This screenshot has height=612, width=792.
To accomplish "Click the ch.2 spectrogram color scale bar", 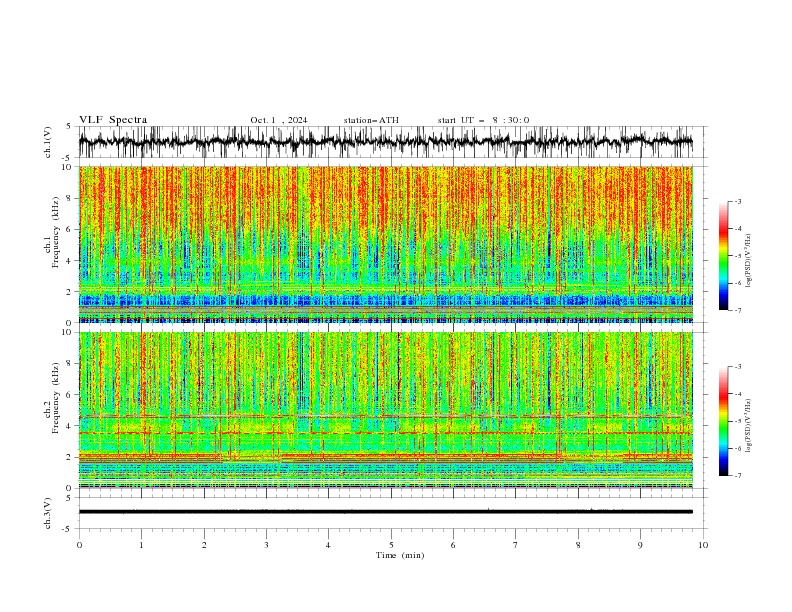I will 723,421.
